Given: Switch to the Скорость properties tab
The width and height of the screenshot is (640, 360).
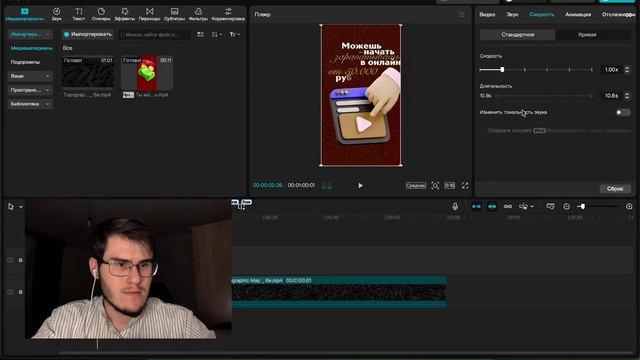Looking at the screenshot, I should 542,15.
